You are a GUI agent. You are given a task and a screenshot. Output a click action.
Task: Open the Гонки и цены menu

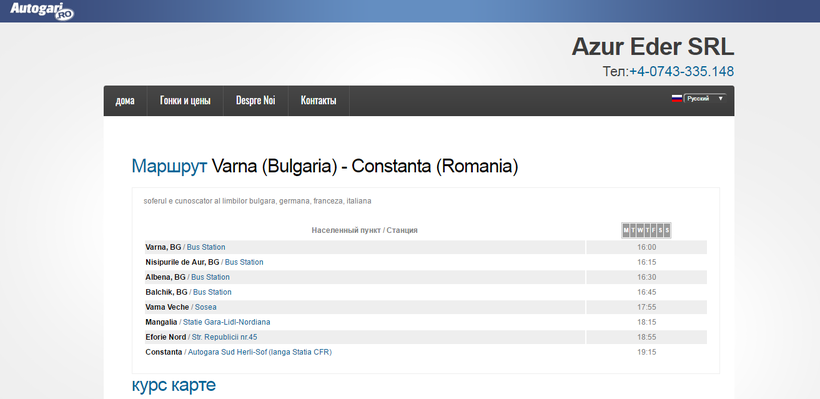pos(185,100)
